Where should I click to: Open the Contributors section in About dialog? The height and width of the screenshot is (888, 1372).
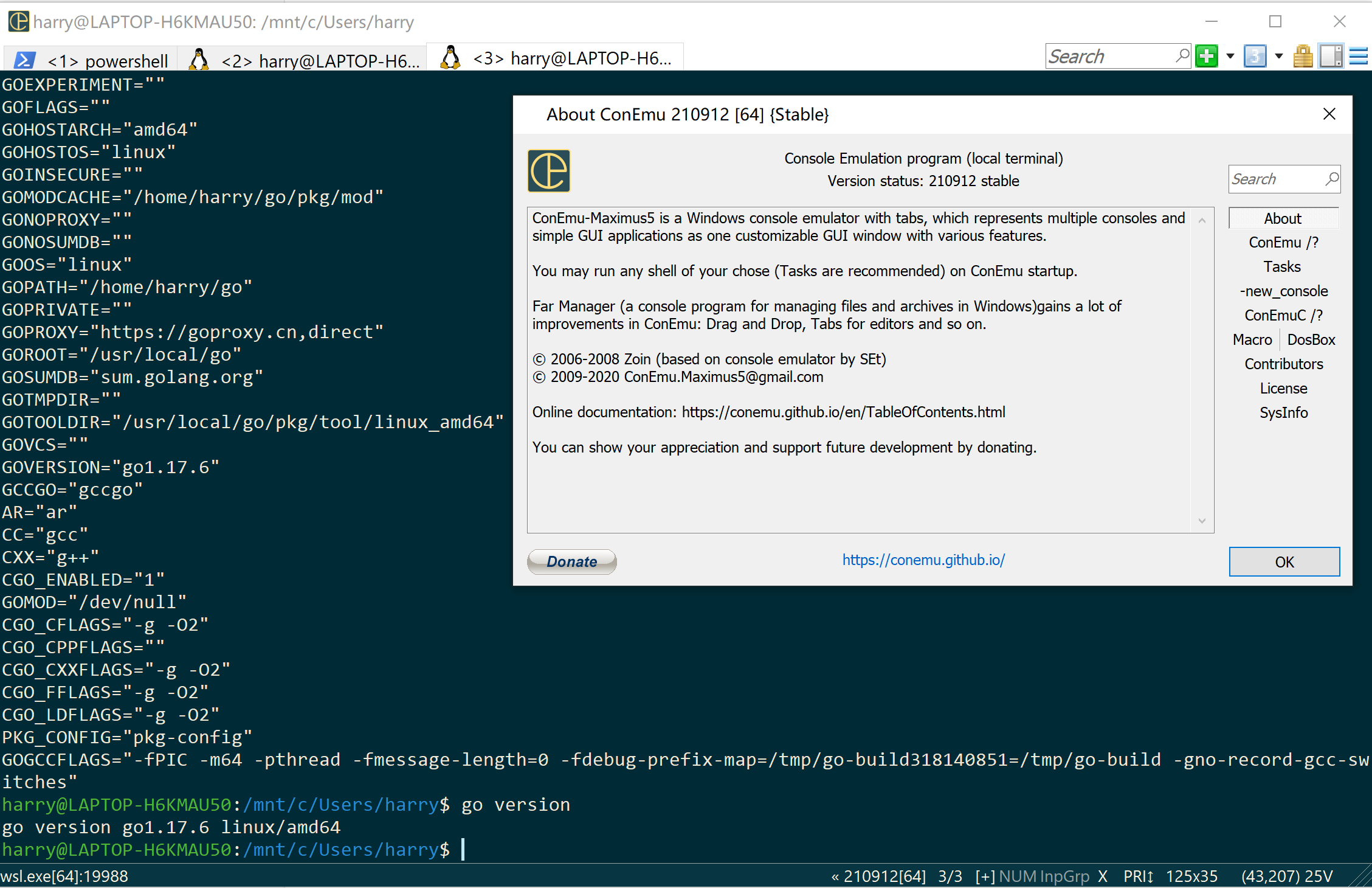click(x=1283, y=364)
